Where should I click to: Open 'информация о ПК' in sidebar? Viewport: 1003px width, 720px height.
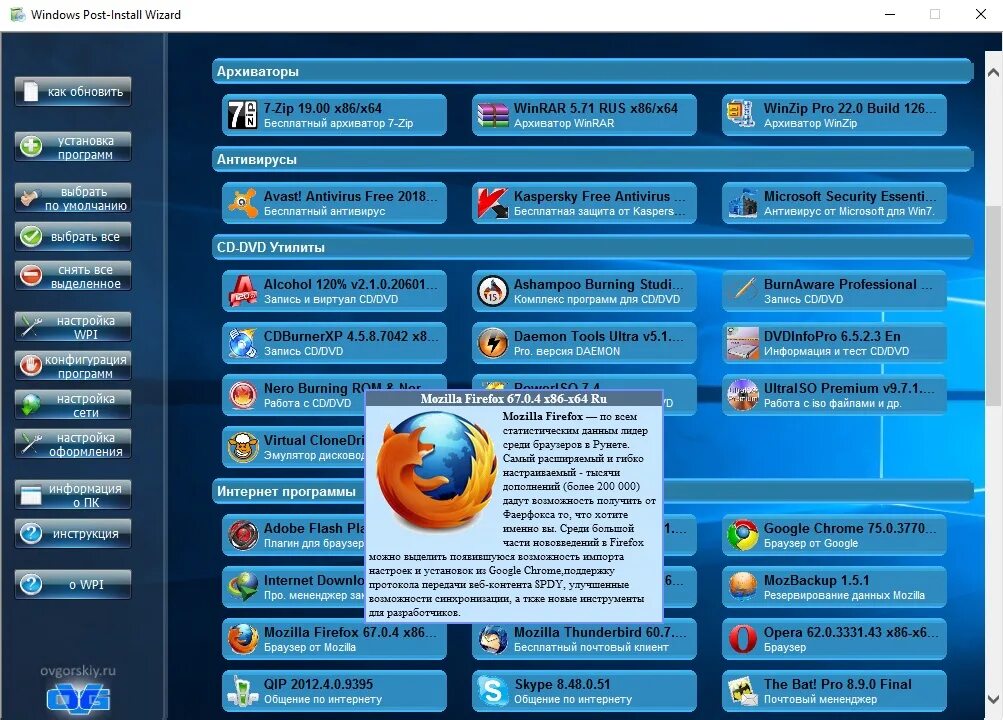click(x=73, y=495)
